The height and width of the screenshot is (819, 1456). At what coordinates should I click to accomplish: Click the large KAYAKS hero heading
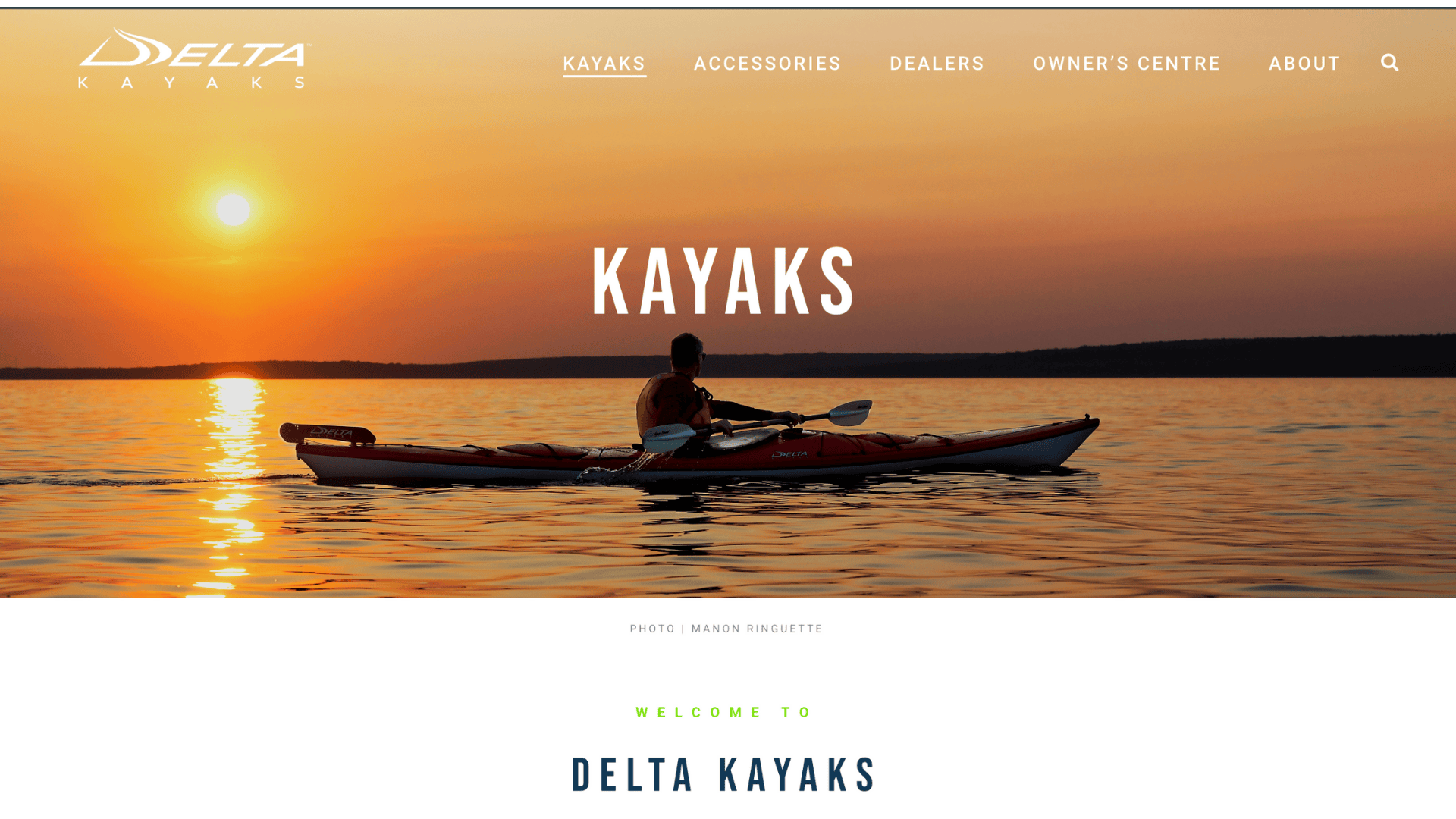[724, 281]
